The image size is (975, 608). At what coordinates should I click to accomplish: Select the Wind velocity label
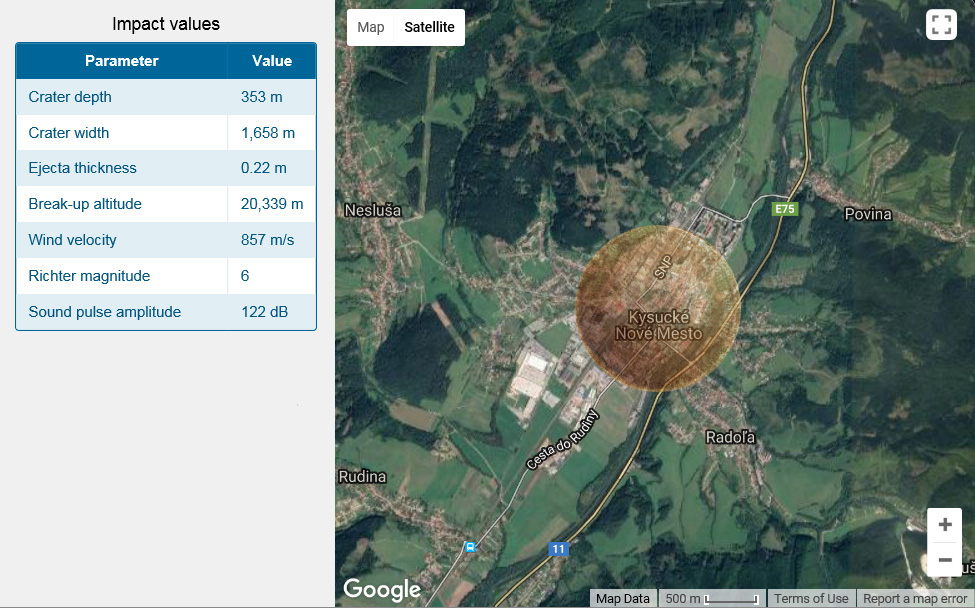coord(72,240)
